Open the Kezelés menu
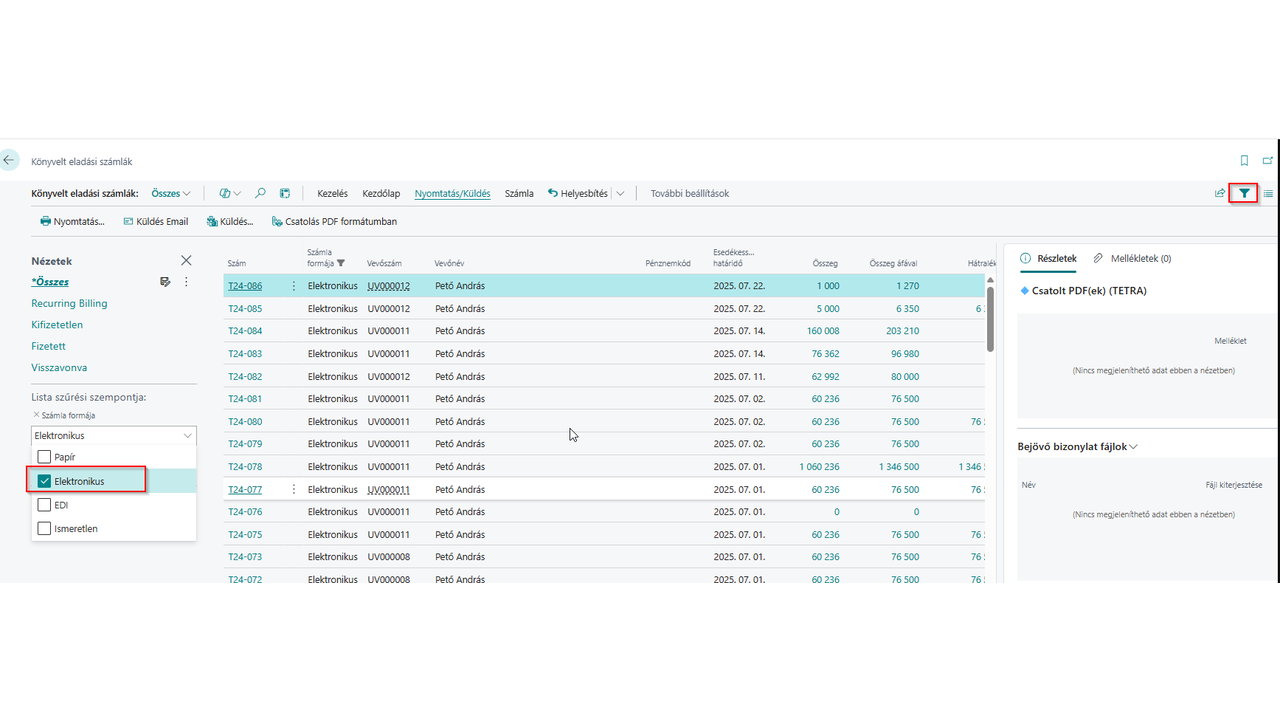 (332, 193)
